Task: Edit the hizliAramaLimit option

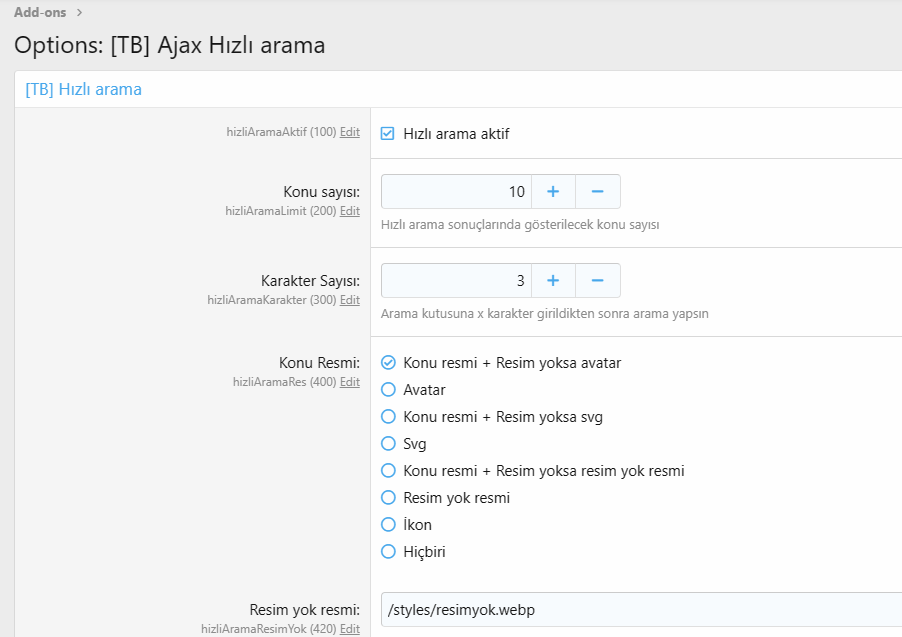Action: point(350,211)
